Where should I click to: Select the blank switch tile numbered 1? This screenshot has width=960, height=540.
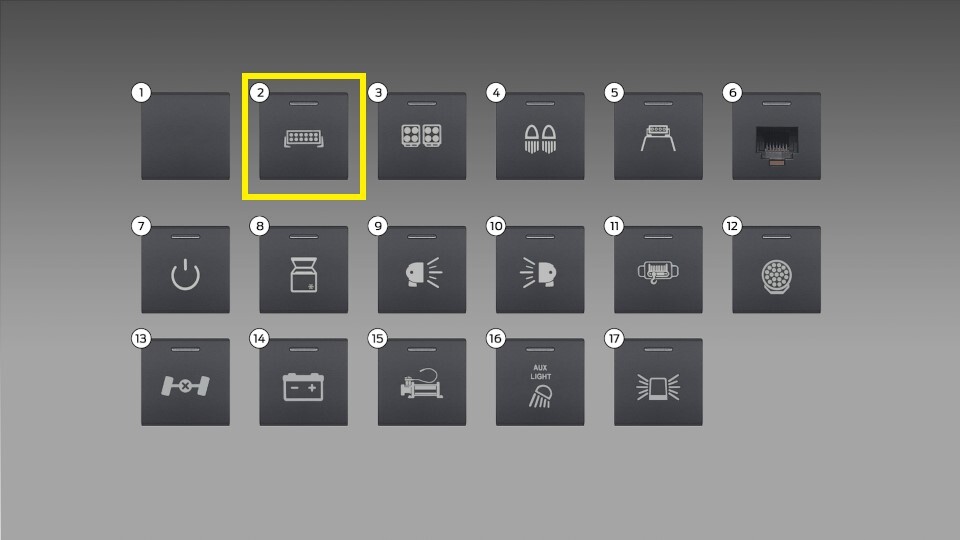186,136
